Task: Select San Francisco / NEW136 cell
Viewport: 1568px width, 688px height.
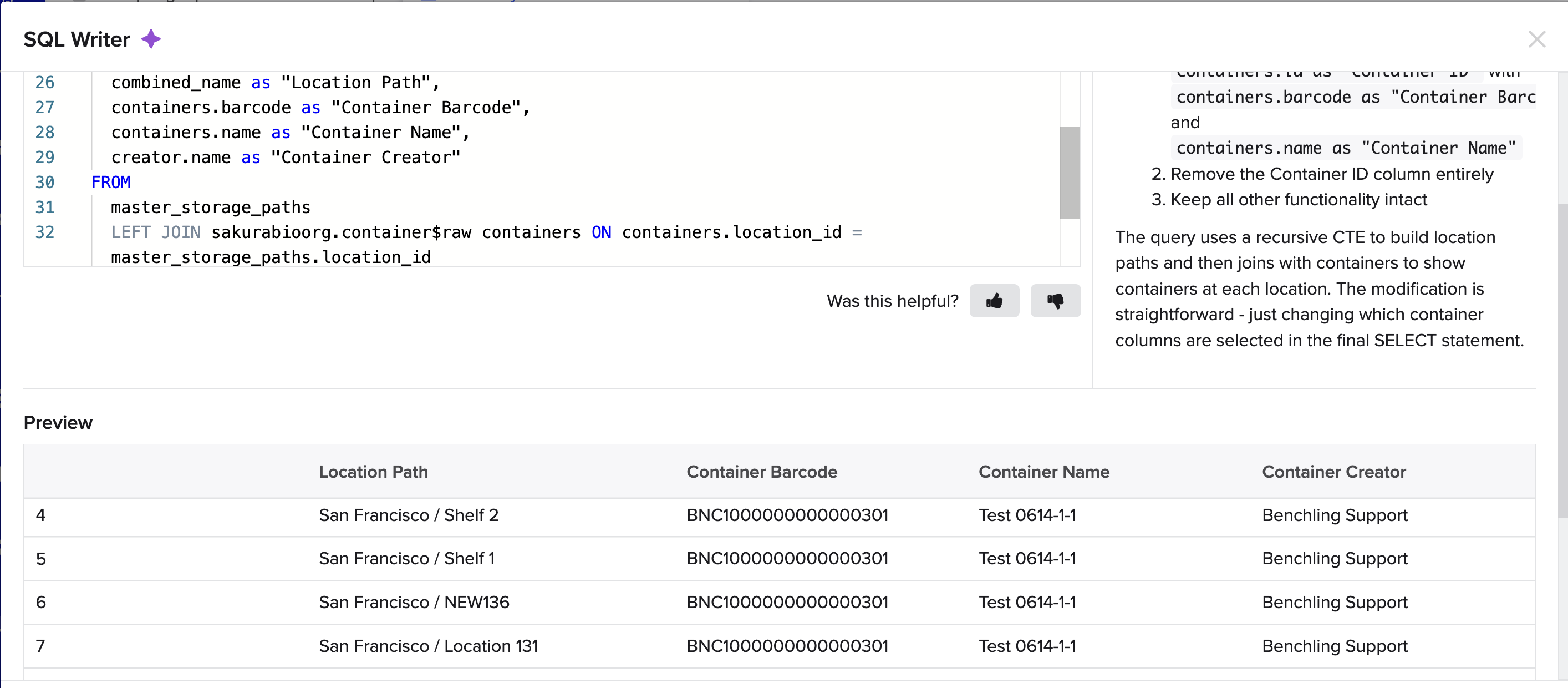Action: pos(414,602)
